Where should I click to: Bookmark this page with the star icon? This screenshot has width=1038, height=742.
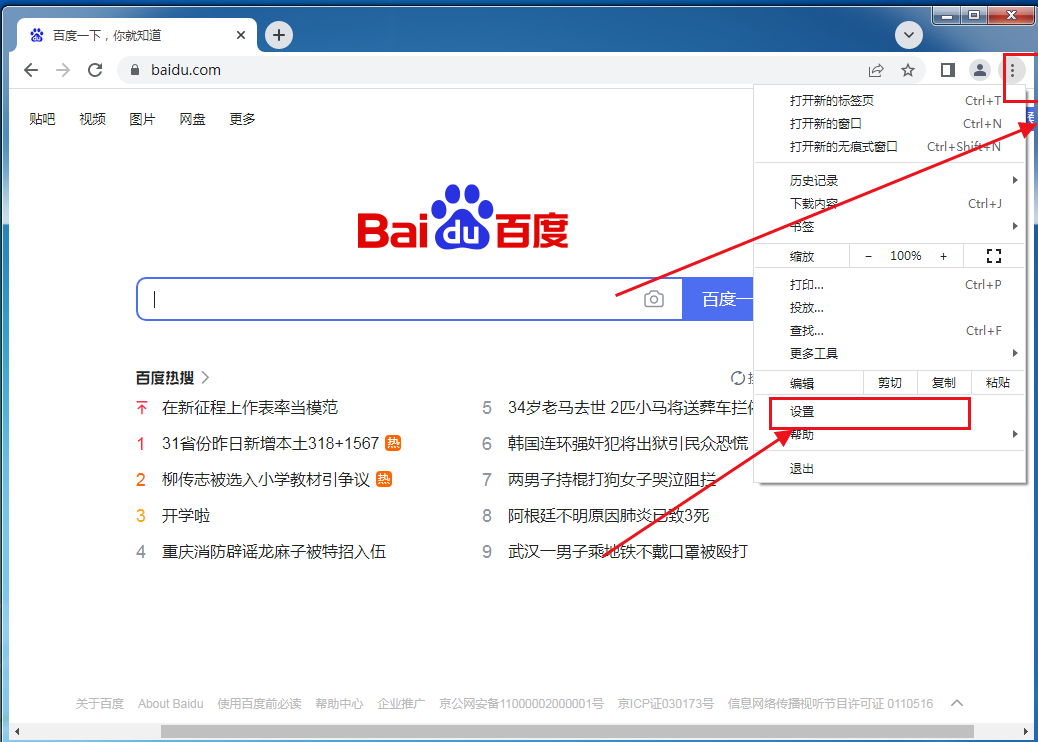908,70
